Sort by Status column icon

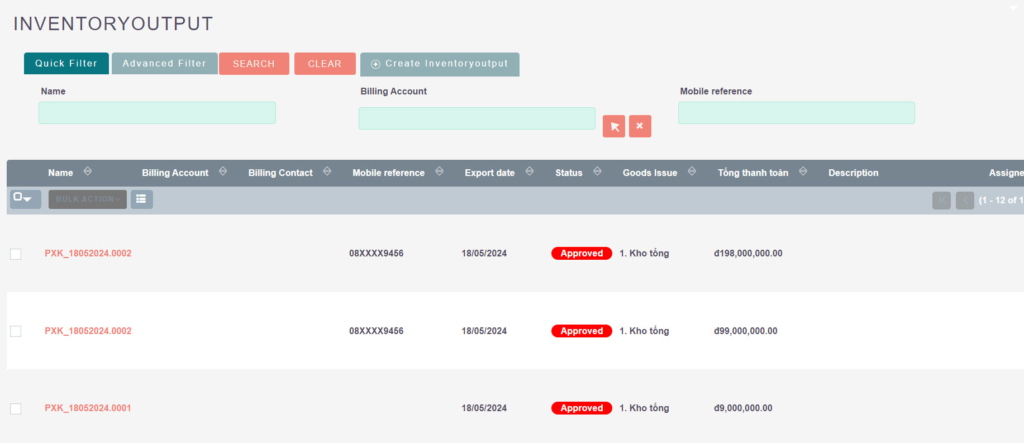(597, 172)
